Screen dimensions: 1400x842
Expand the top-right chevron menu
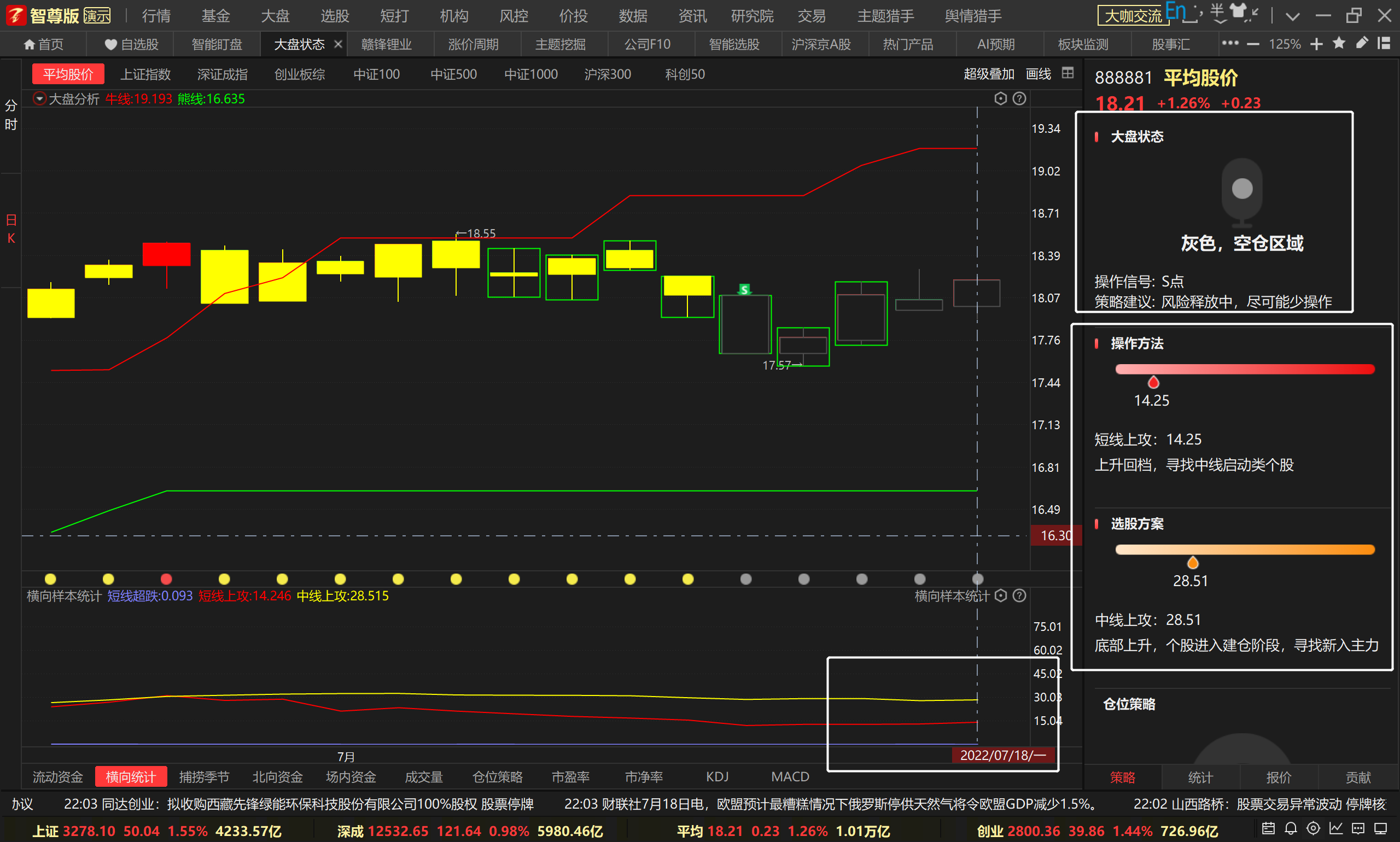(x=1293, y=16)
